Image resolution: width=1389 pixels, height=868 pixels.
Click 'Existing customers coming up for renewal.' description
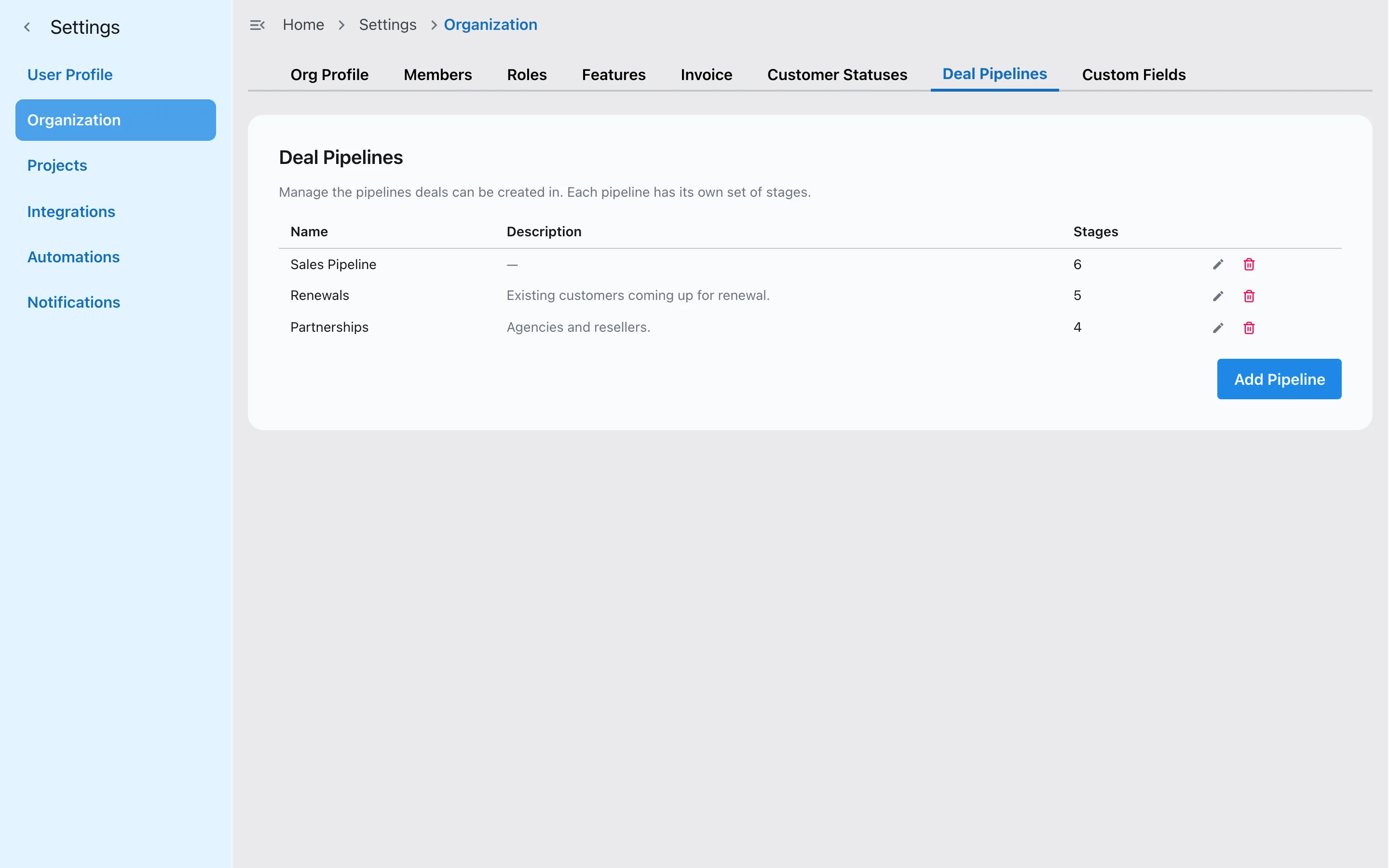[638, 295]
